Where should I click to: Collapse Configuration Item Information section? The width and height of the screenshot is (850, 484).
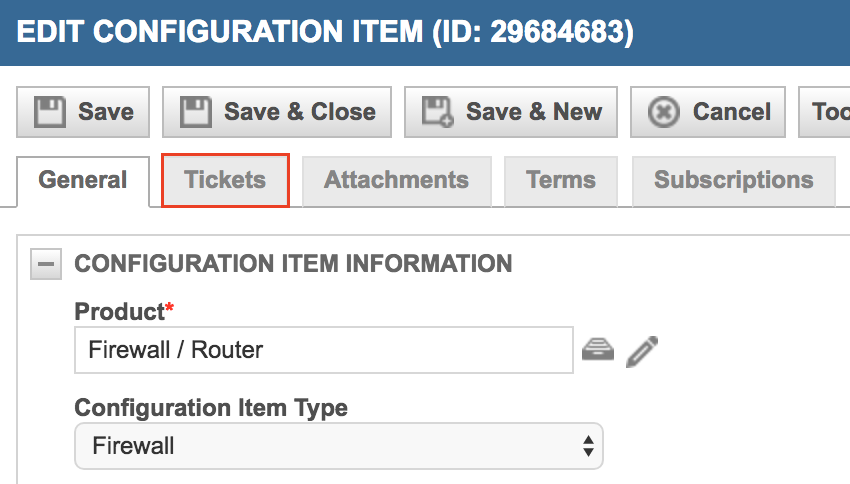click(46, 264)
